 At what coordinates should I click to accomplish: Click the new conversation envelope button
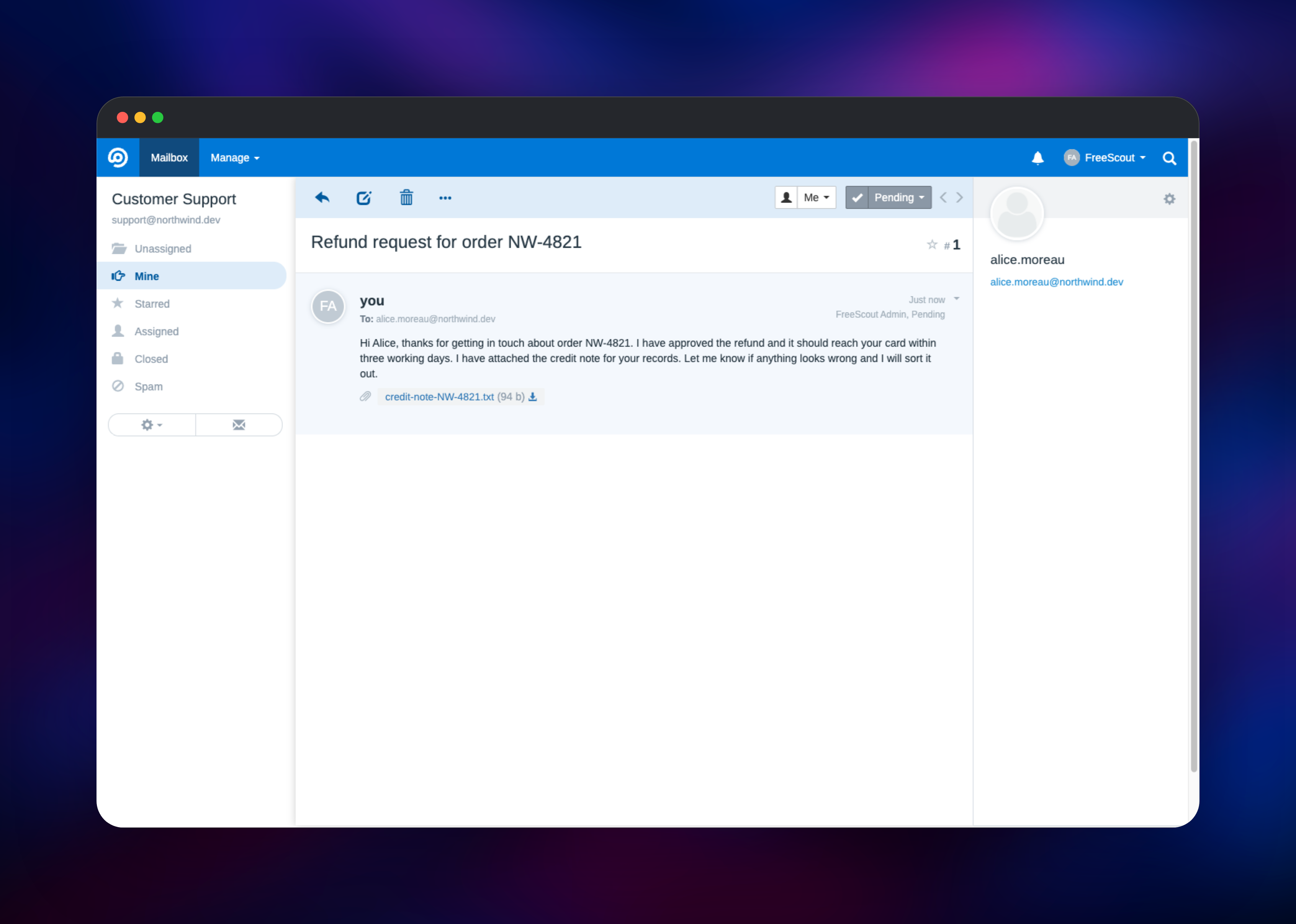(239, 425)
